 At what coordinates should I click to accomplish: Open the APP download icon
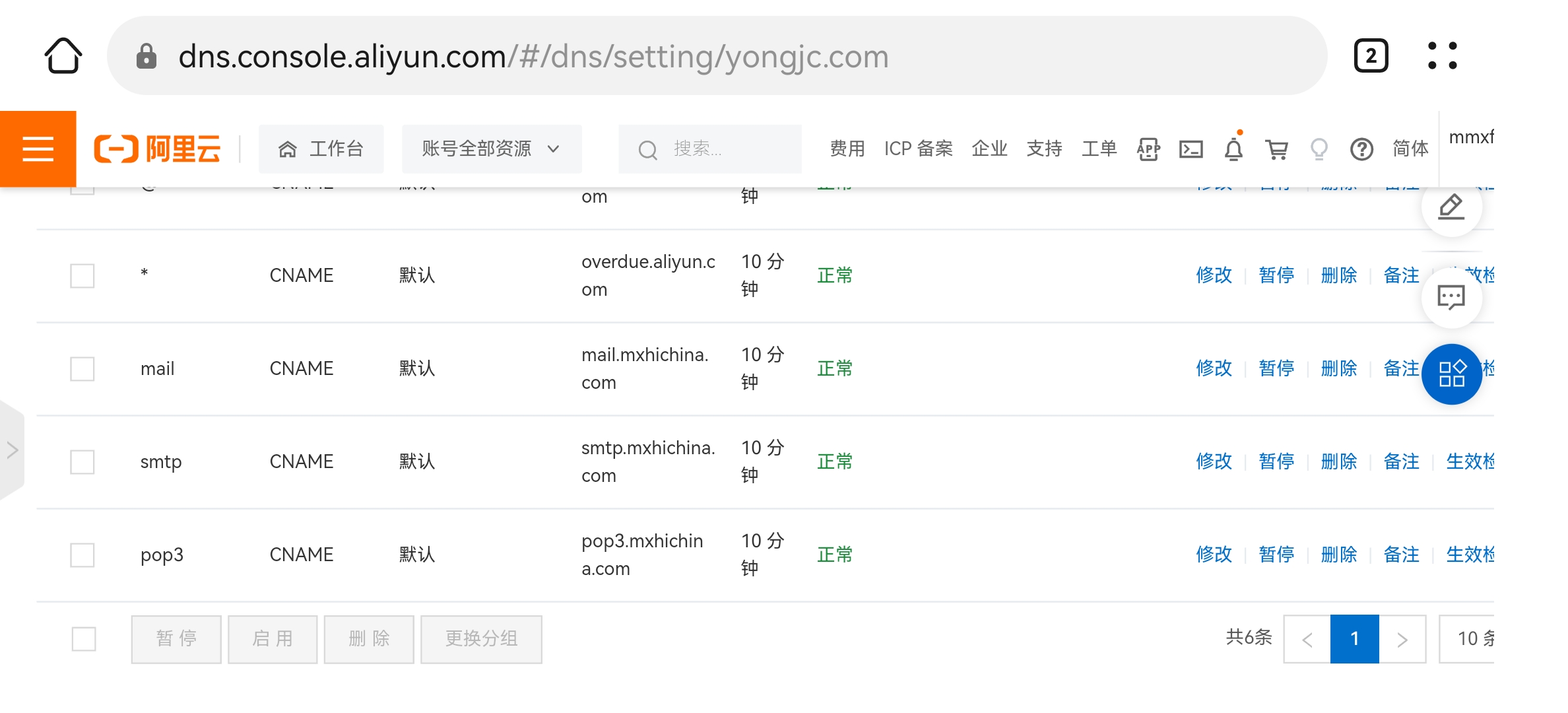(x=1148, y=149)
